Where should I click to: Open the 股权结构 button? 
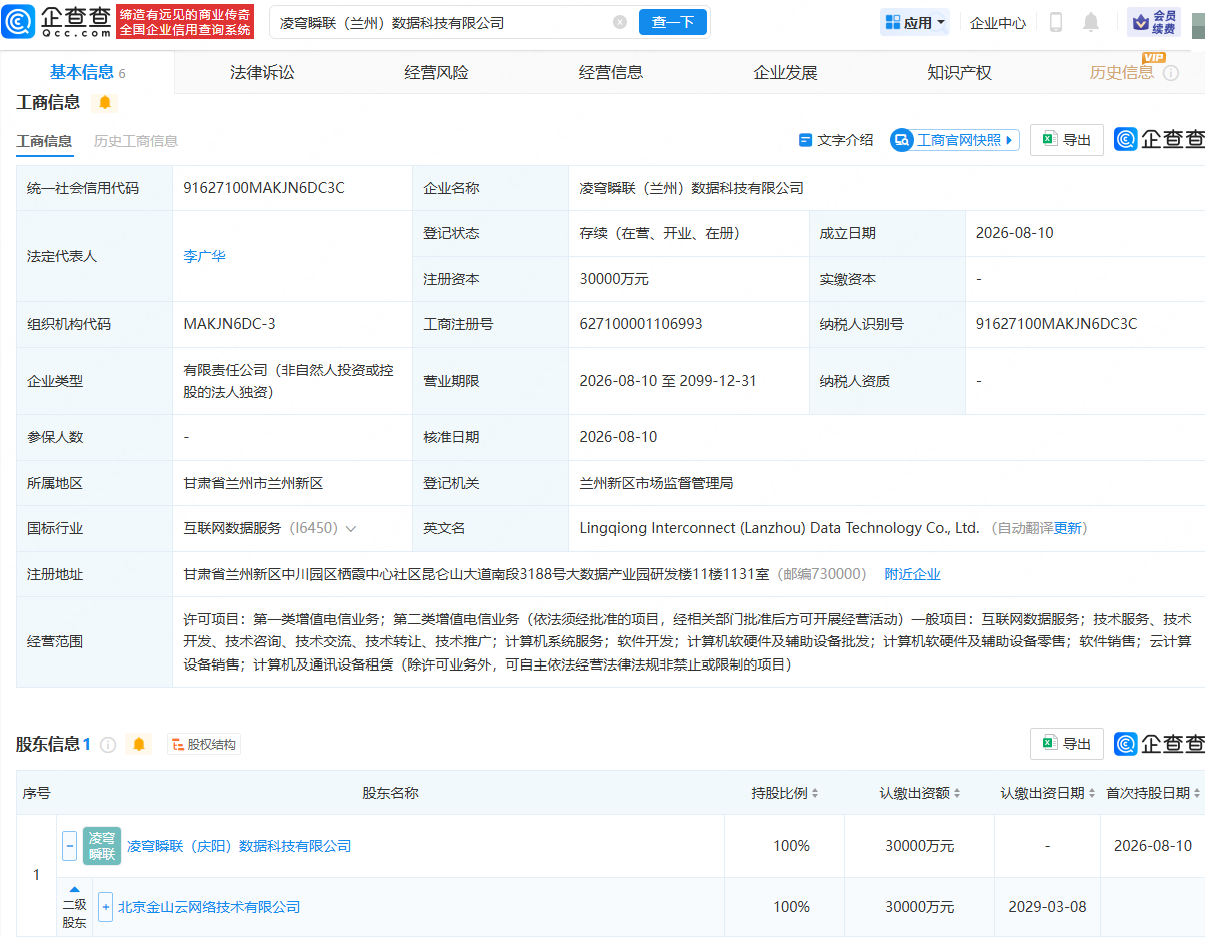point(204,744)
